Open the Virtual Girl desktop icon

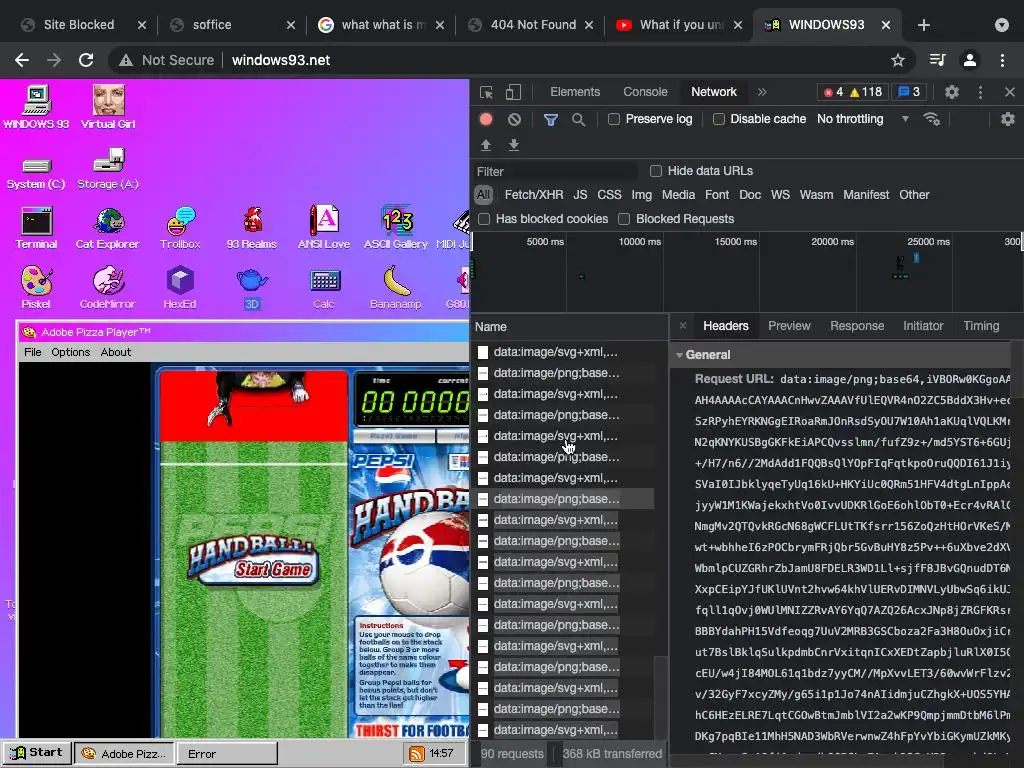pos(108,107)
